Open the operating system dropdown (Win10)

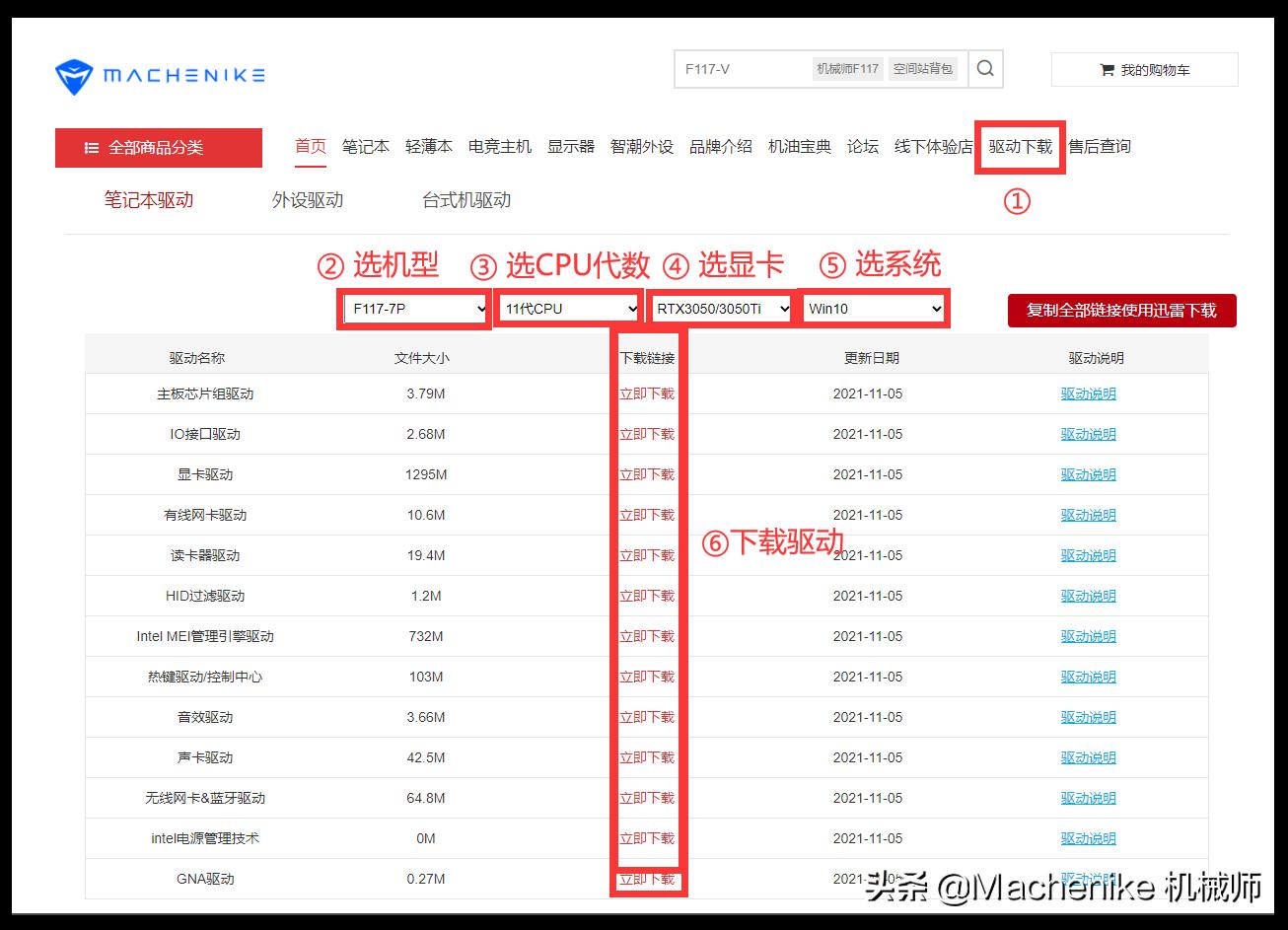[x=874, y=308]
